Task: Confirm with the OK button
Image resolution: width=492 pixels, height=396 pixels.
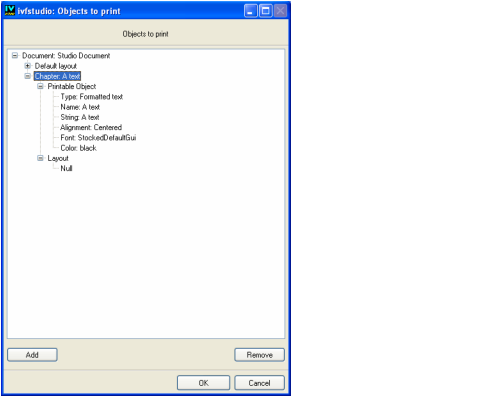Action: pyautogui.click(x=203, y=383)
